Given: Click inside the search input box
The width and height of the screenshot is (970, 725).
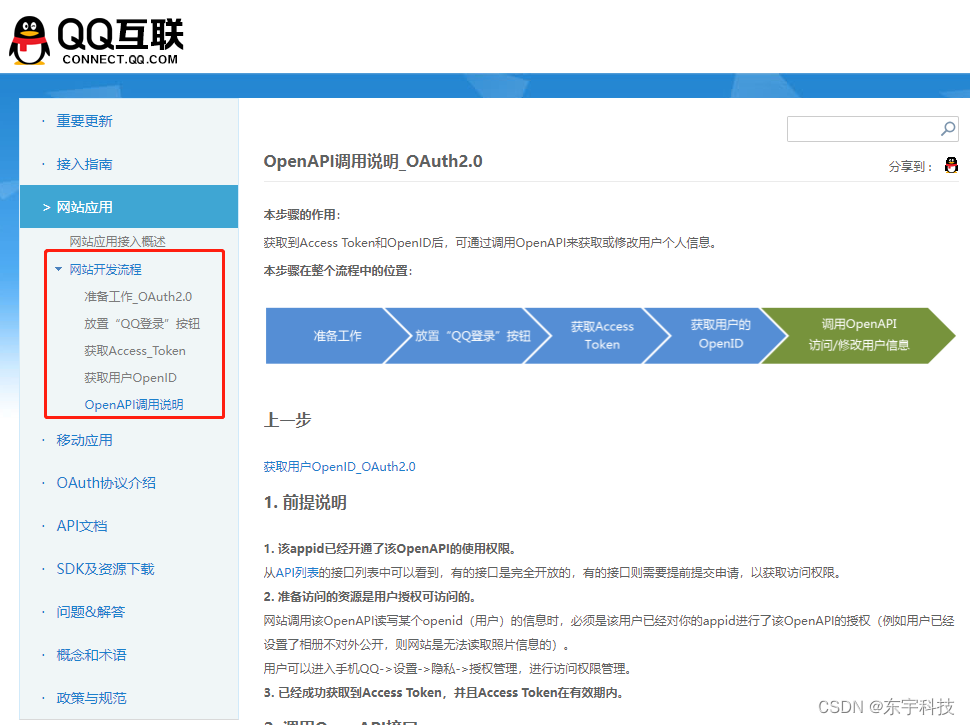Looking at the screenshot, I should pyautogui.click(x=865, y=129).
